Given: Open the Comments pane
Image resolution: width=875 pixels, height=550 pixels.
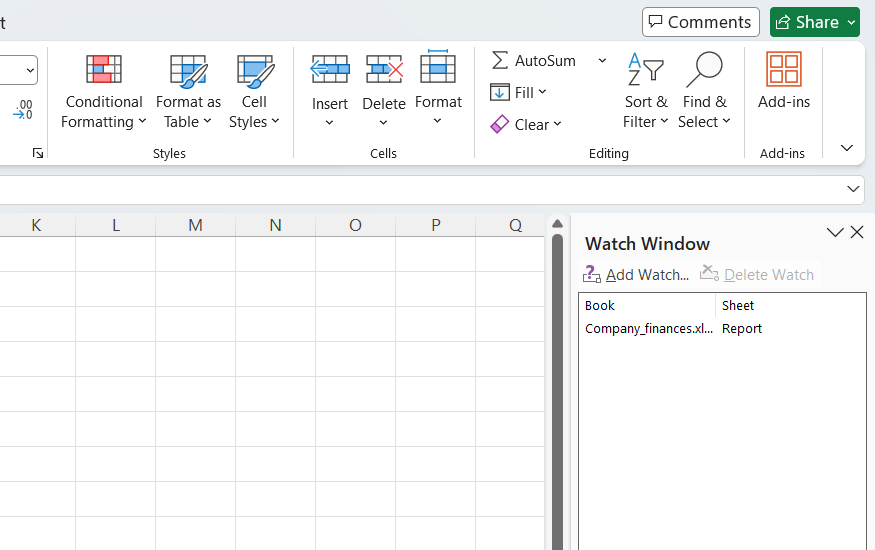Looking at the screenshot, I should [x=700, y=22].
